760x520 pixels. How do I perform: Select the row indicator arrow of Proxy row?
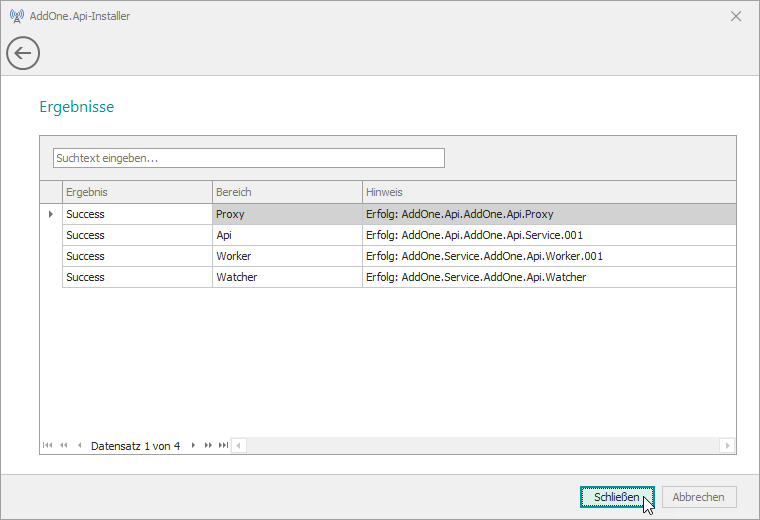51,214
